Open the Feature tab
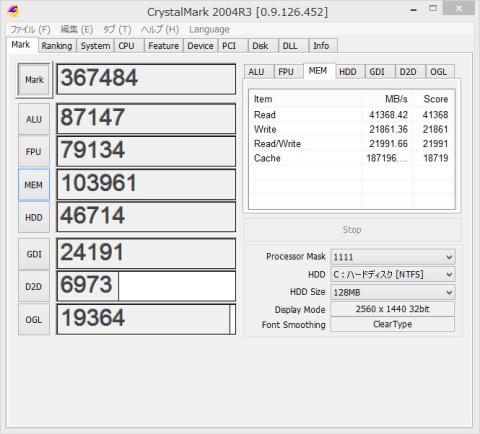This screenshot has width=480, height=434. click(x=163, y=46)
